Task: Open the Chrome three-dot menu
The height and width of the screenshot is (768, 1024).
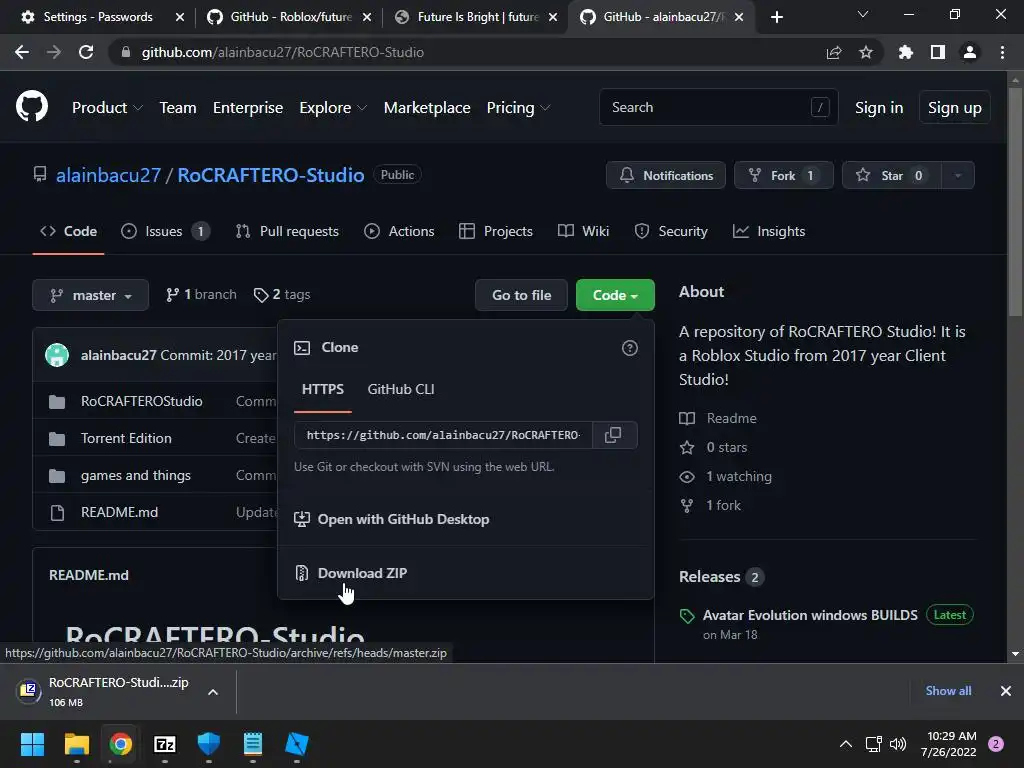Action: 1002,52
